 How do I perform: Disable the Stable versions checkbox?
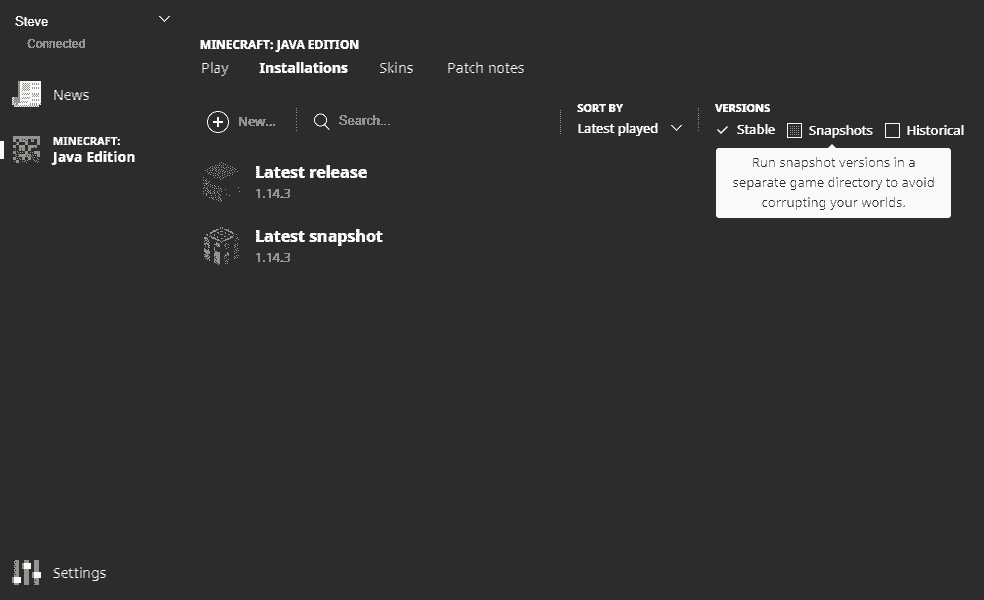click(x=723, y=130)
